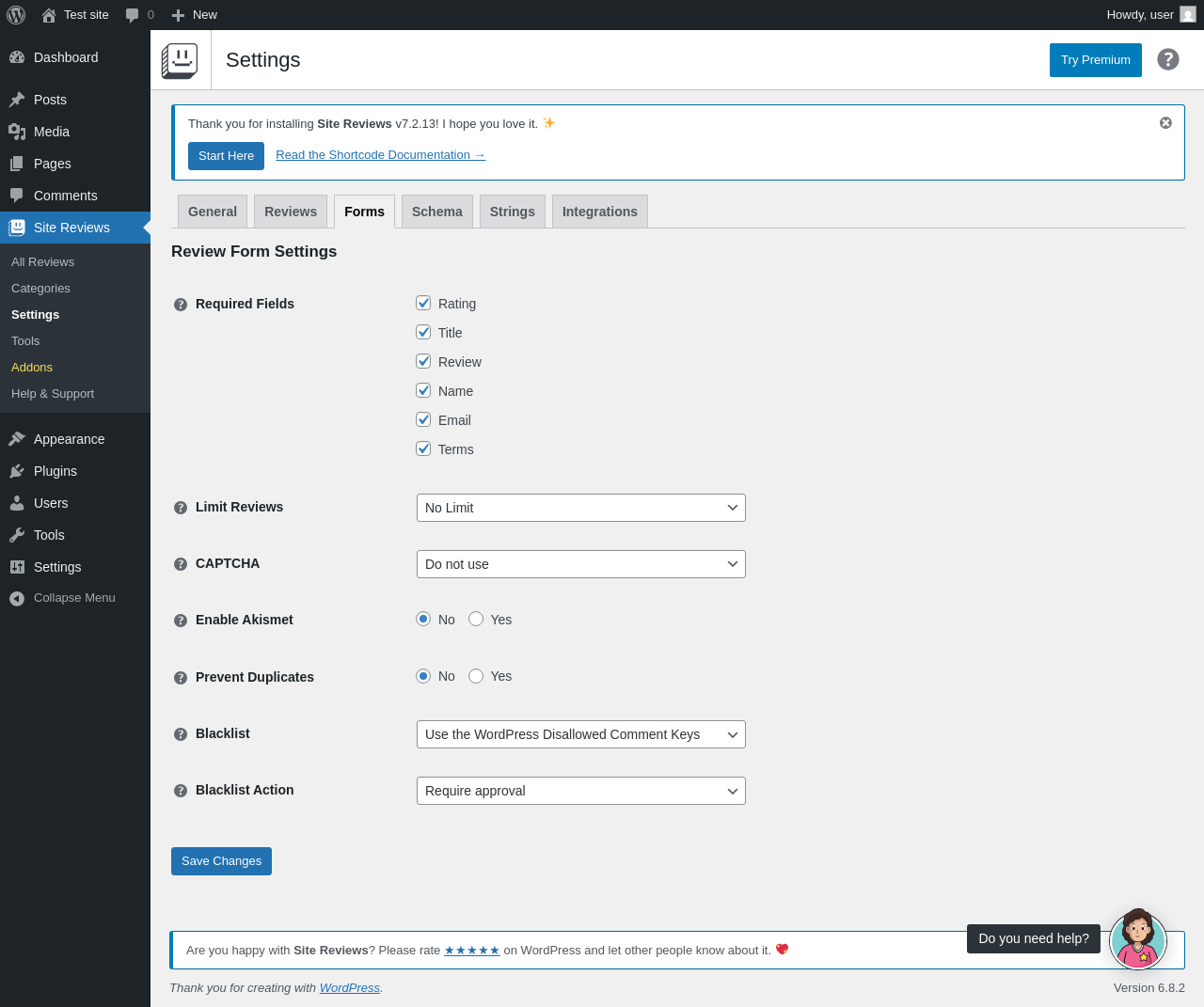The image size is (1204, 1007).
Task: Switch to the Schema tab
Action: point(437,212)
